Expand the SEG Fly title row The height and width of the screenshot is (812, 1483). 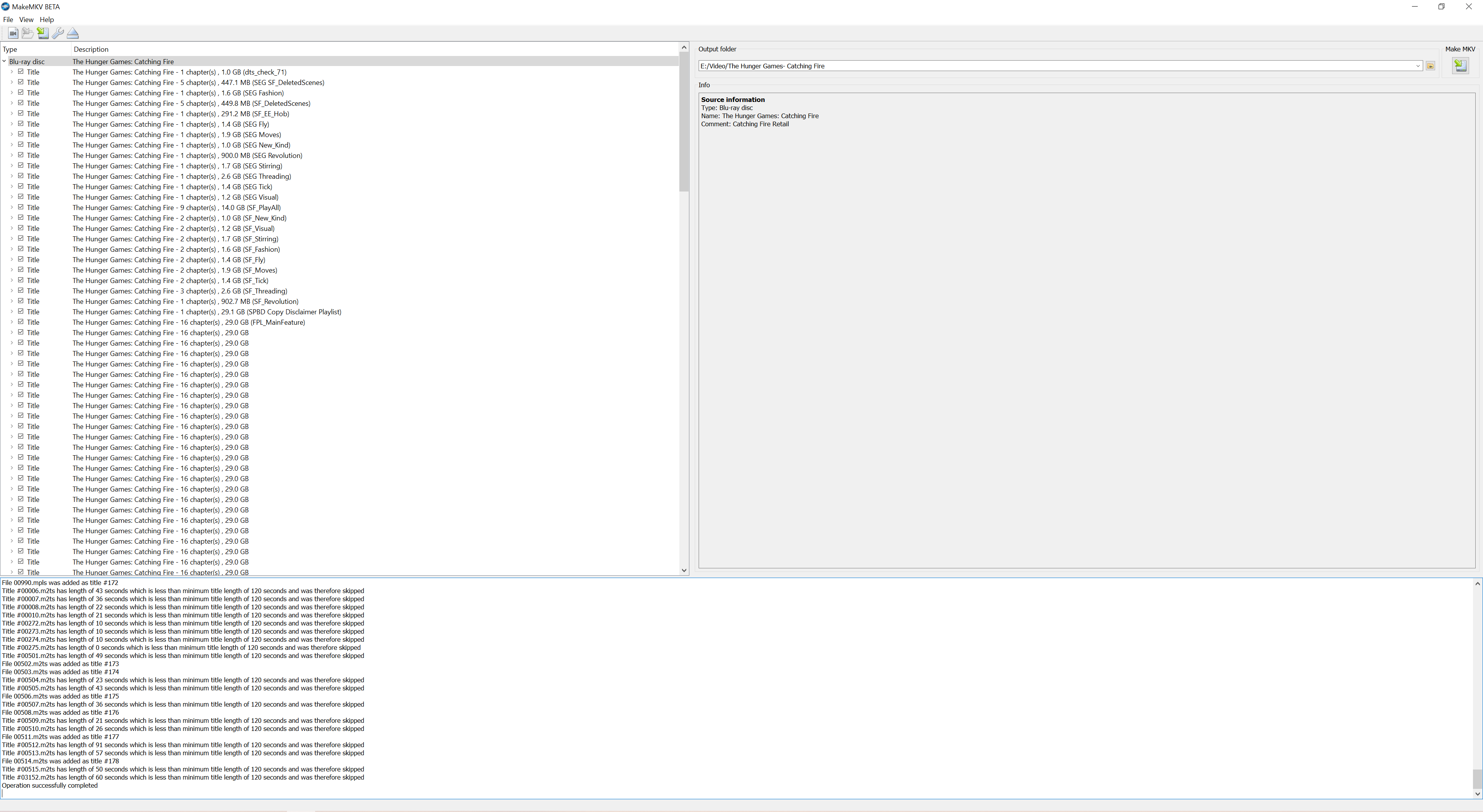pos(12,124)
